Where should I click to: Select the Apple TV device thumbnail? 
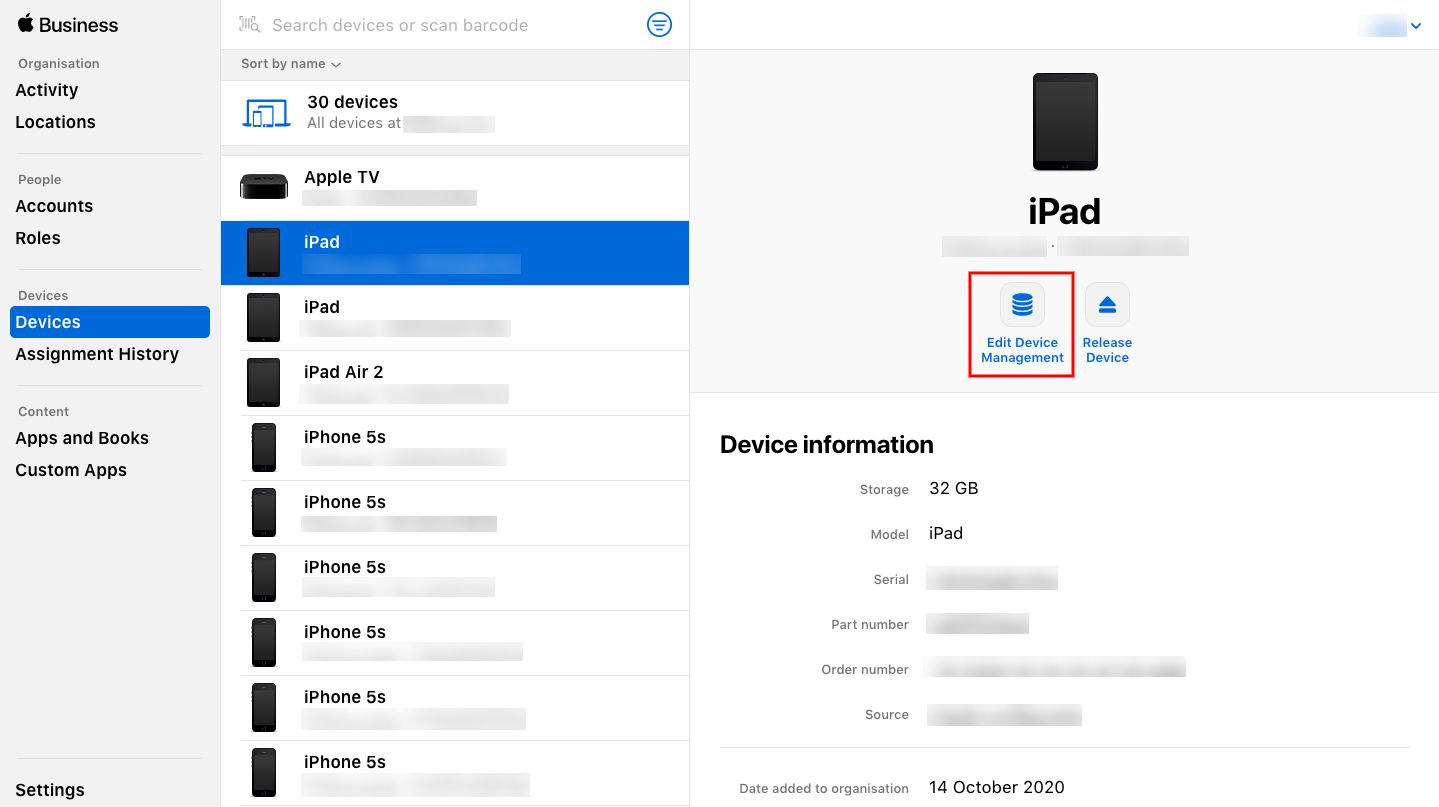coord(264,187)
